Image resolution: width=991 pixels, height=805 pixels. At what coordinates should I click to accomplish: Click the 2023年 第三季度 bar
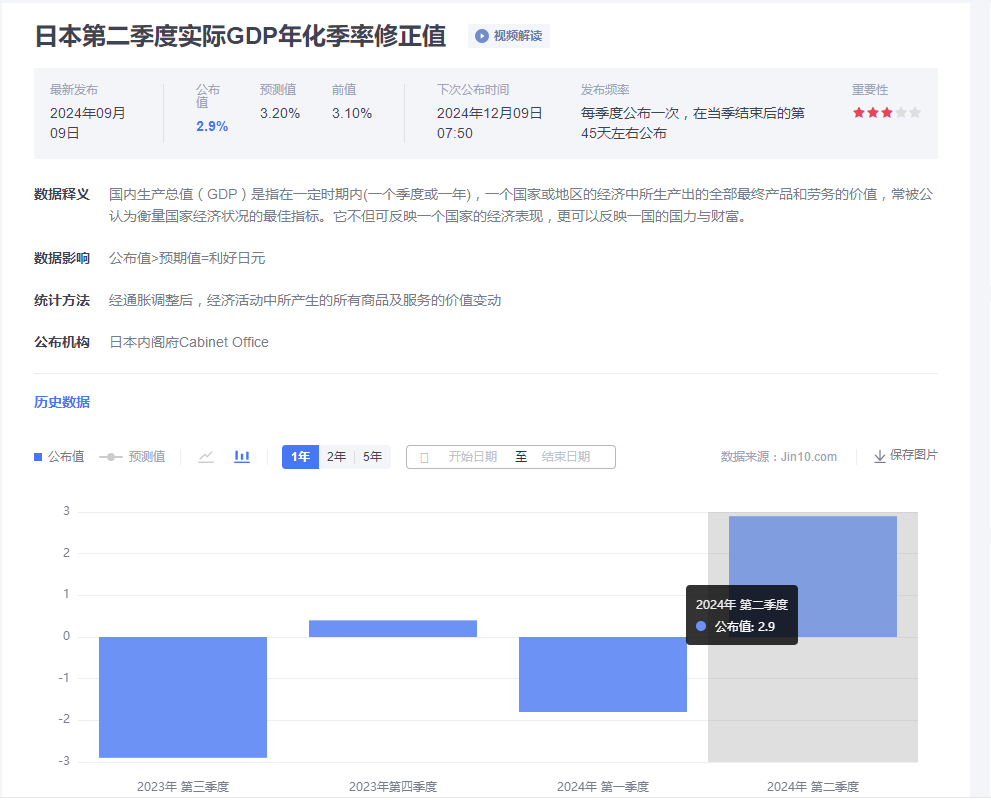tap(183, 697)
